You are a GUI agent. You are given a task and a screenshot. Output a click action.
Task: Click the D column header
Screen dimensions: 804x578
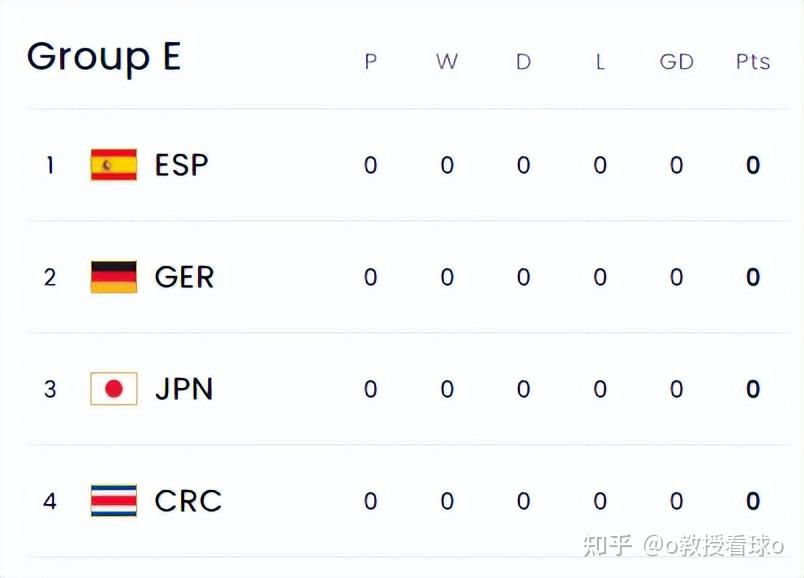[x=523, y=62]
